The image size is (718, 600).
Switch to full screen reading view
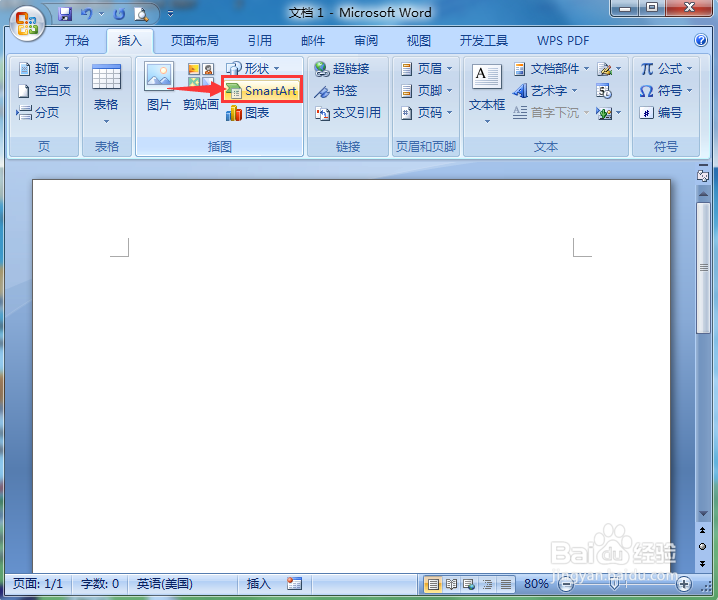tap(451, 584)
